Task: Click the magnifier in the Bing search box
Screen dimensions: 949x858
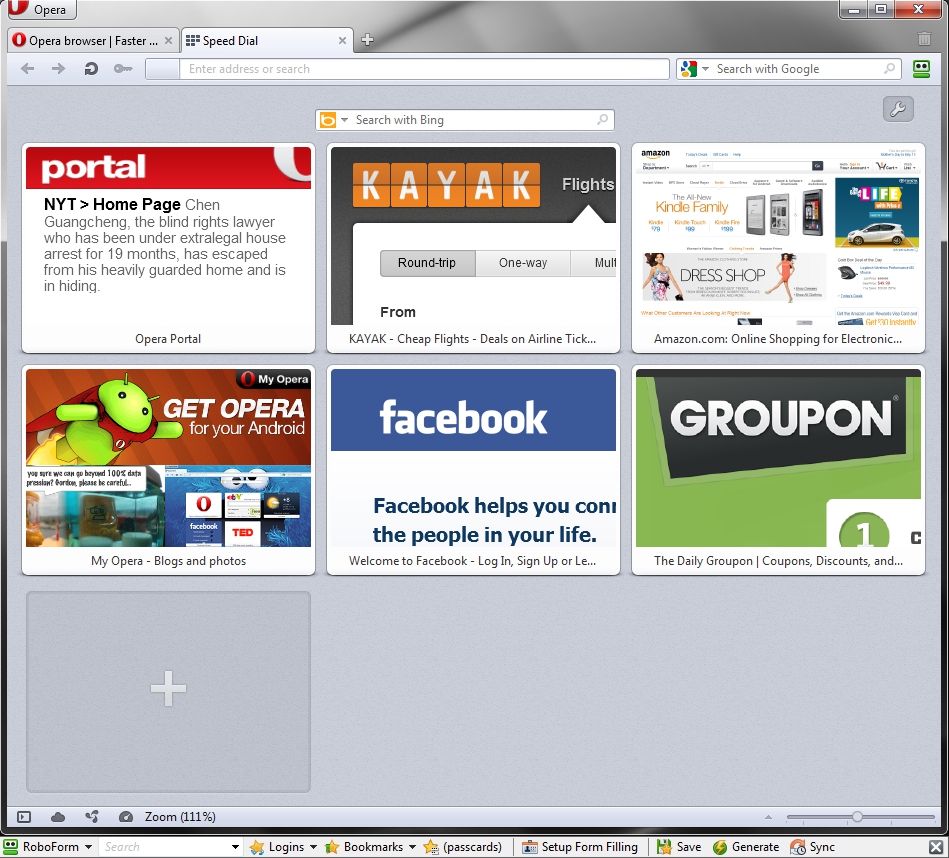Action: (602, 120)
